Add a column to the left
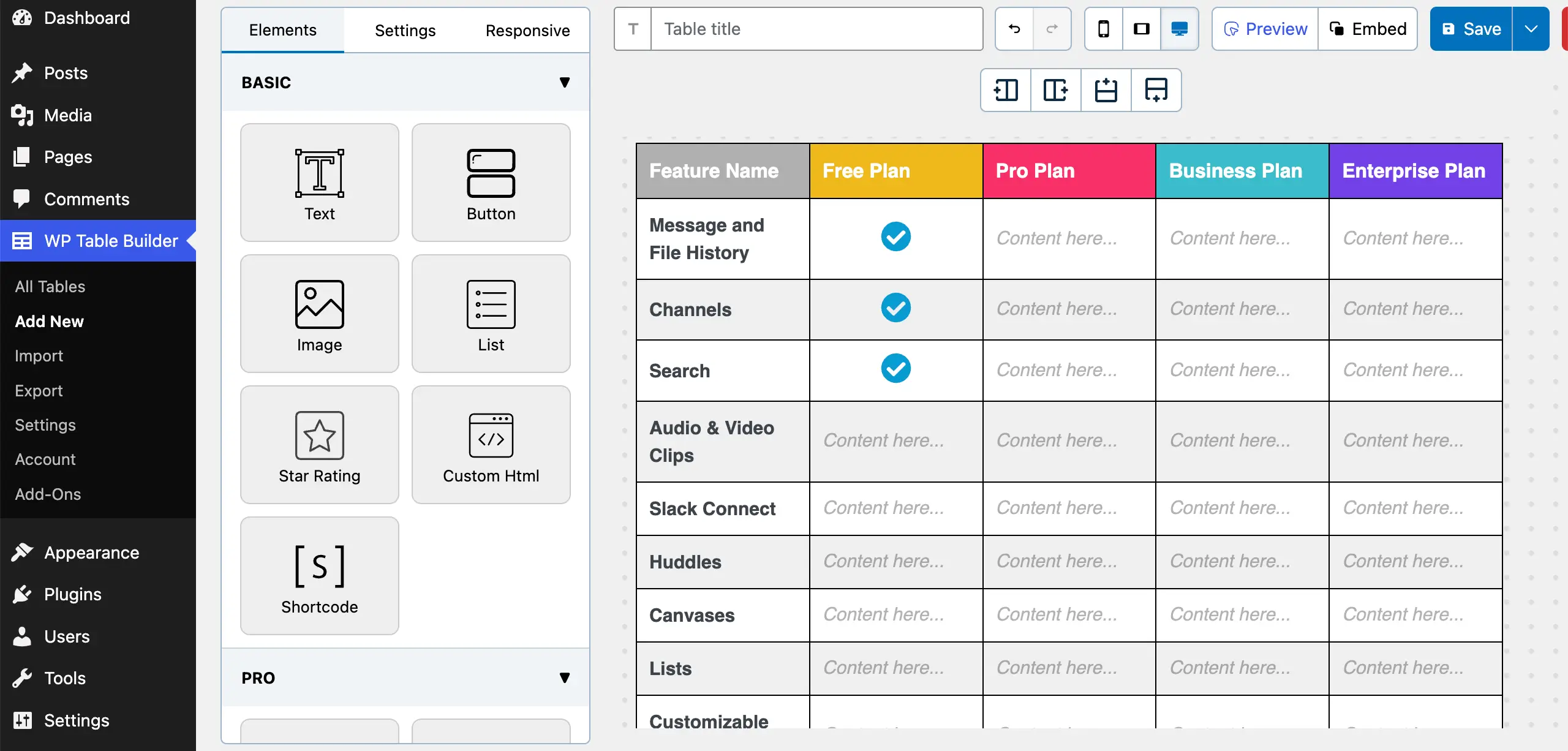 (x=1006, y=90)
